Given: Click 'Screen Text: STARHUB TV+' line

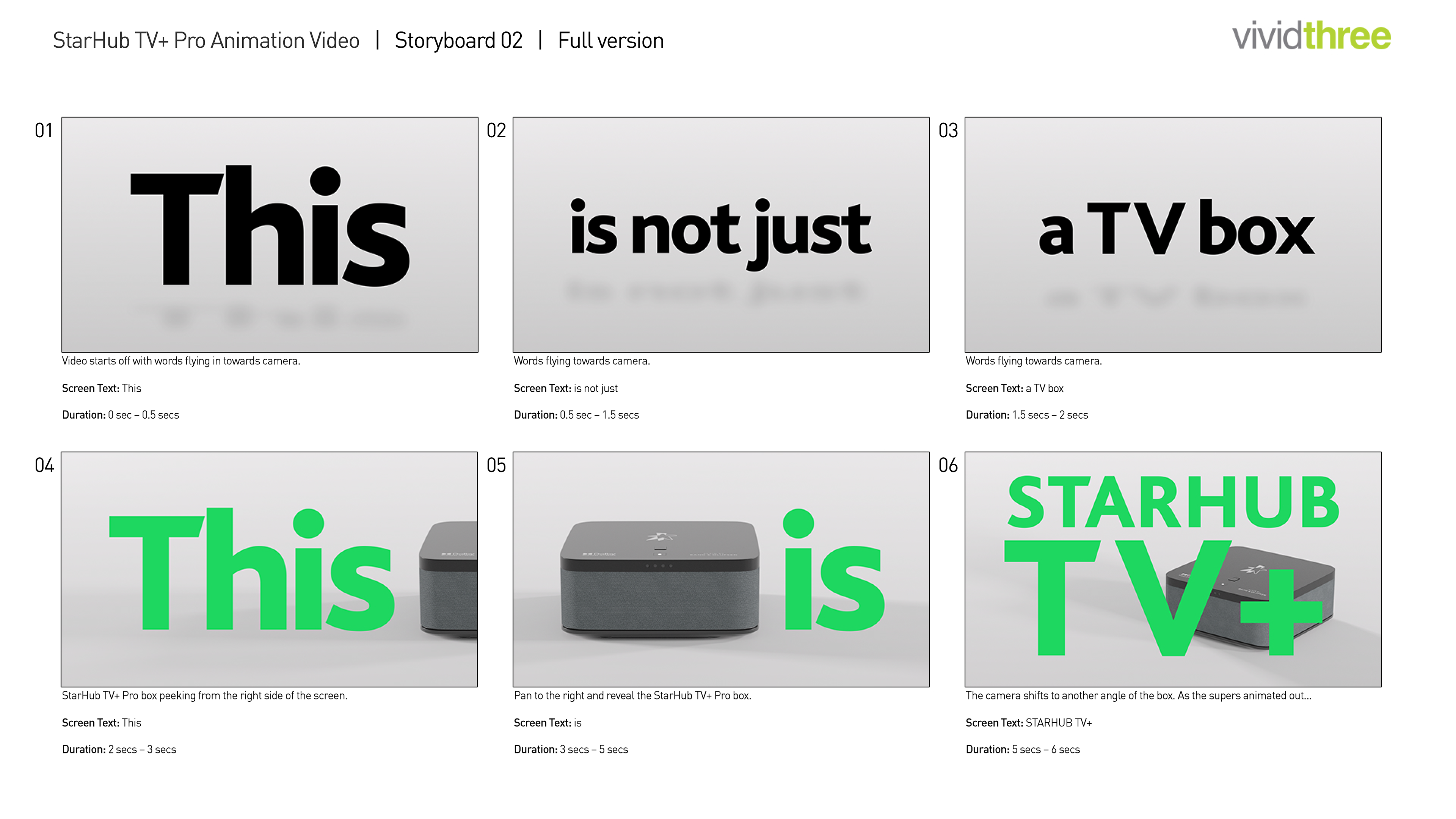Looking at the screenshot, I should point(1028,722).
